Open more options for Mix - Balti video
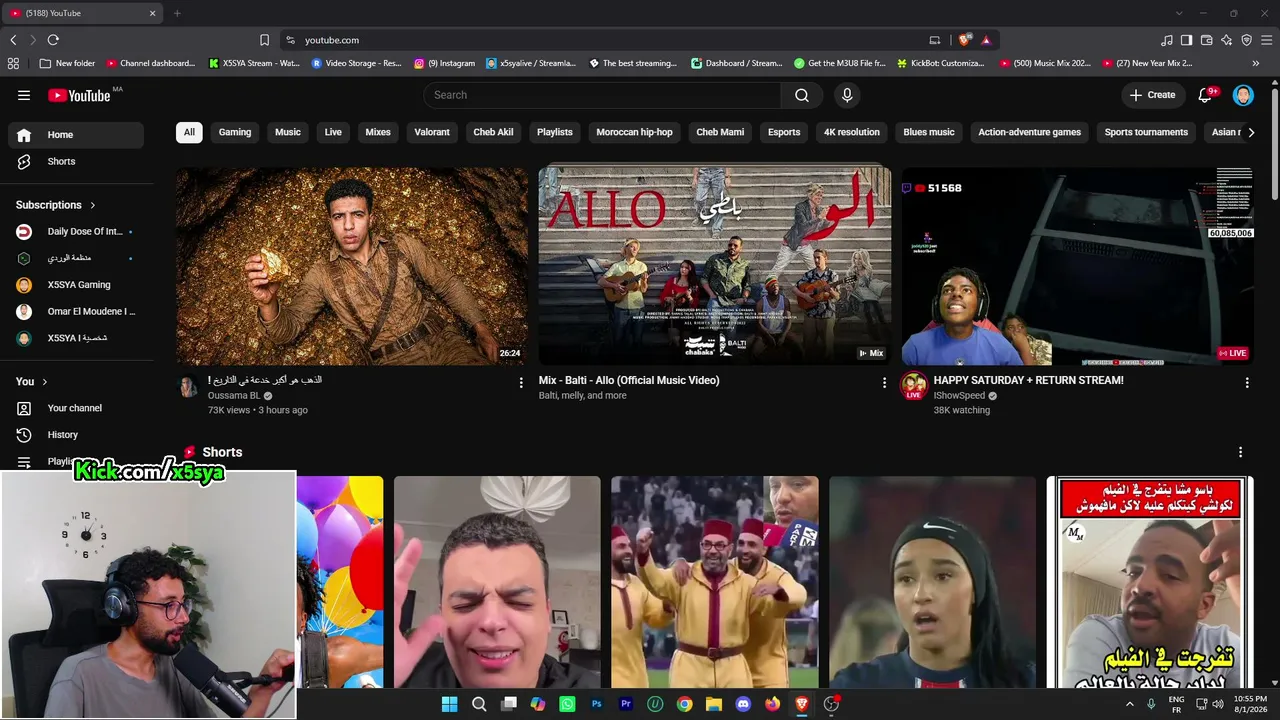The height and width of the screenshot is (720, 1280). [884, 382]
